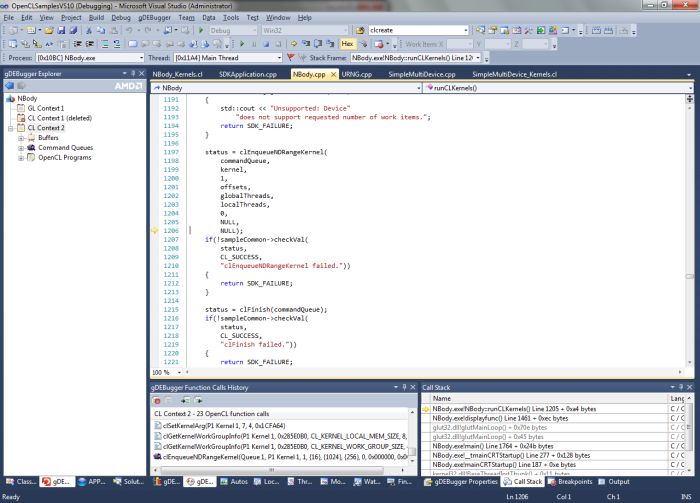Click the Open File folder icon in toolbar
Viewport: 700px width, 503px height.
pos(49,30)
